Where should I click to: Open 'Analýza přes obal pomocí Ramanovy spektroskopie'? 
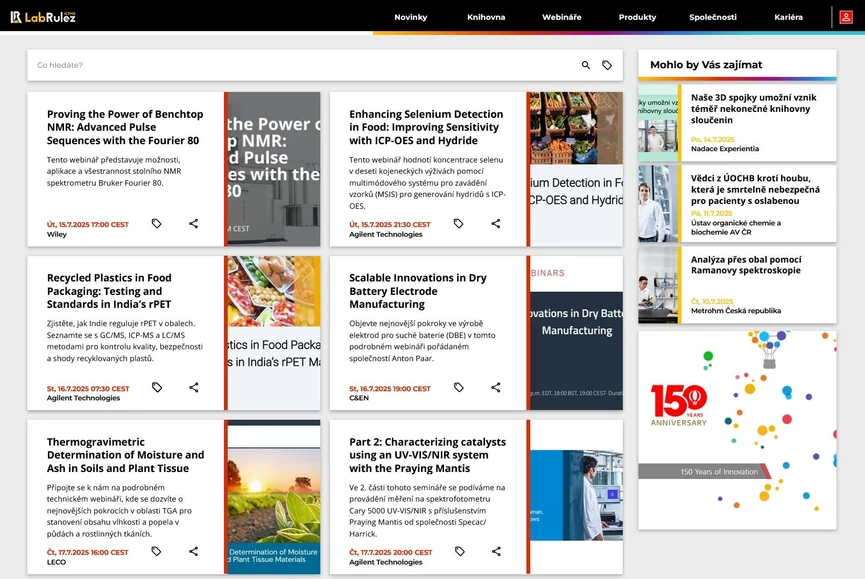[746, 265]
